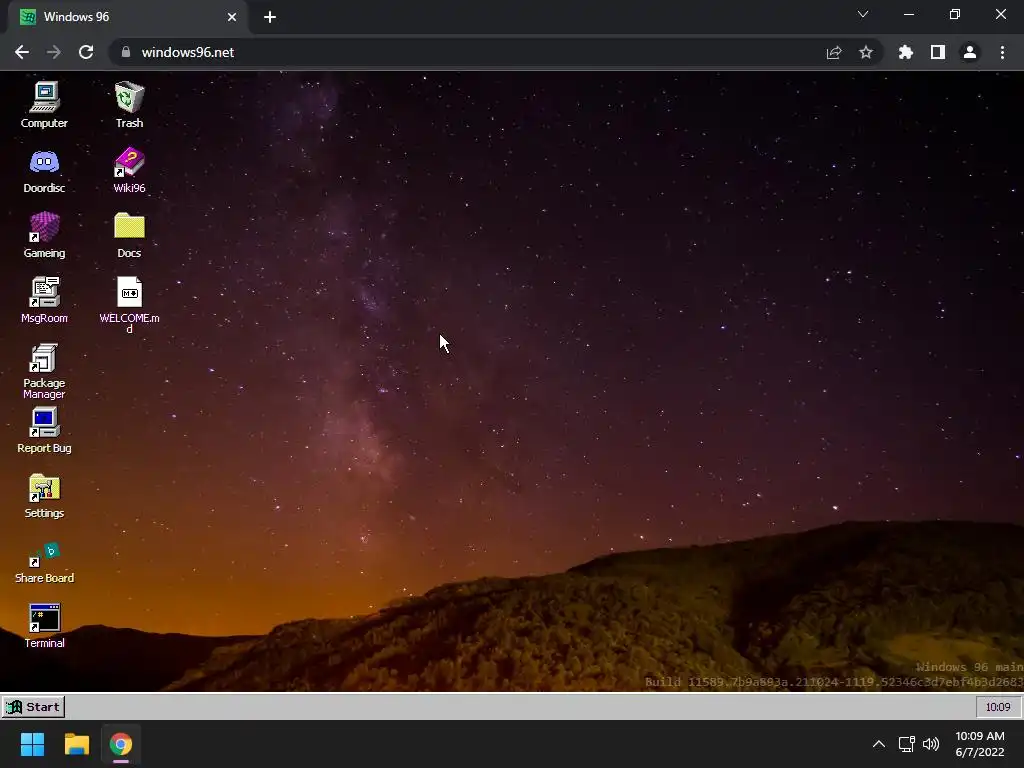Viewport: 1024px width, 768px height.
Task: Click the Chrome taskbar icon
Action: point(121,744)
